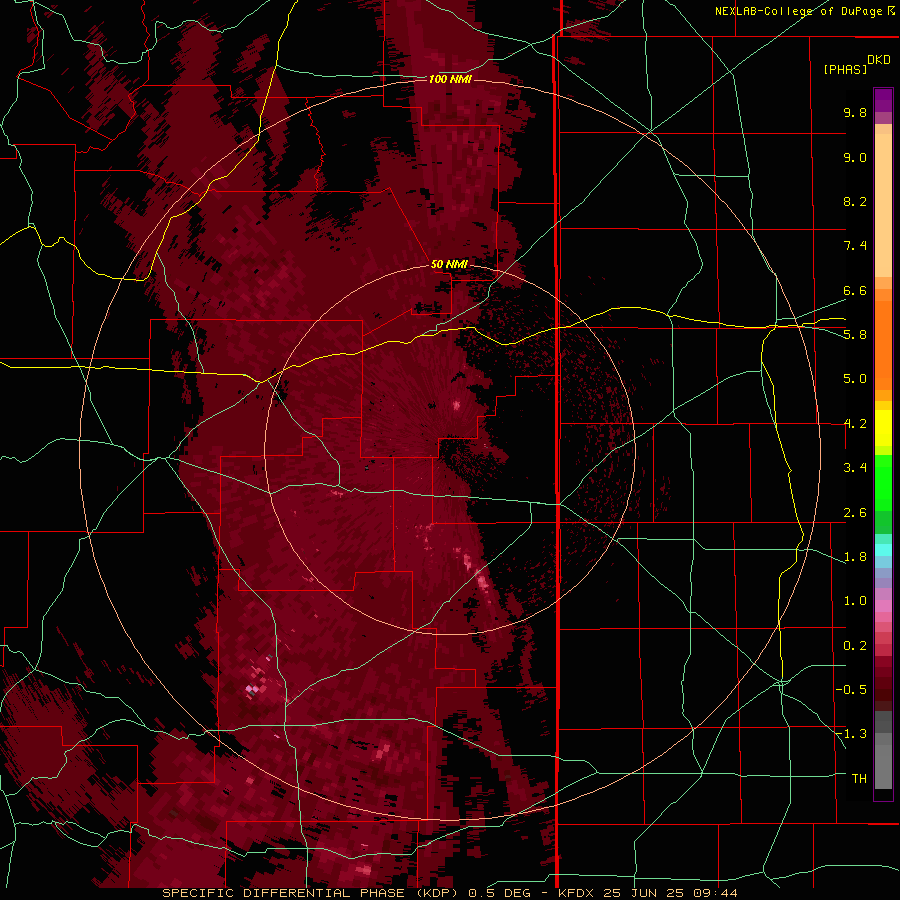Click the 0.2 value on the color scale

click(x=855, y=646)
